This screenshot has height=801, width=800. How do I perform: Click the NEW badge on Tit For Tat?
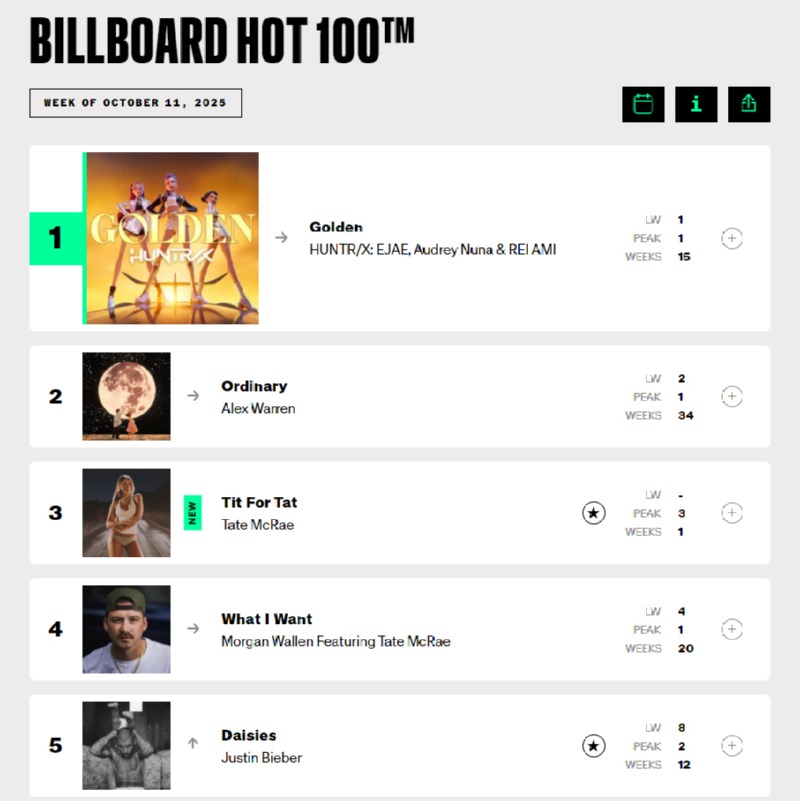pos(193,513)
